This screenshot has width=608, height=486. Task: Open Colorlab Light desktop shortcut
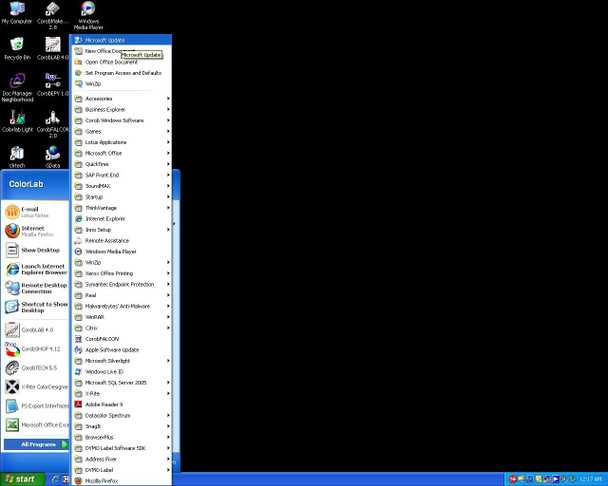(x=17, y=121)
